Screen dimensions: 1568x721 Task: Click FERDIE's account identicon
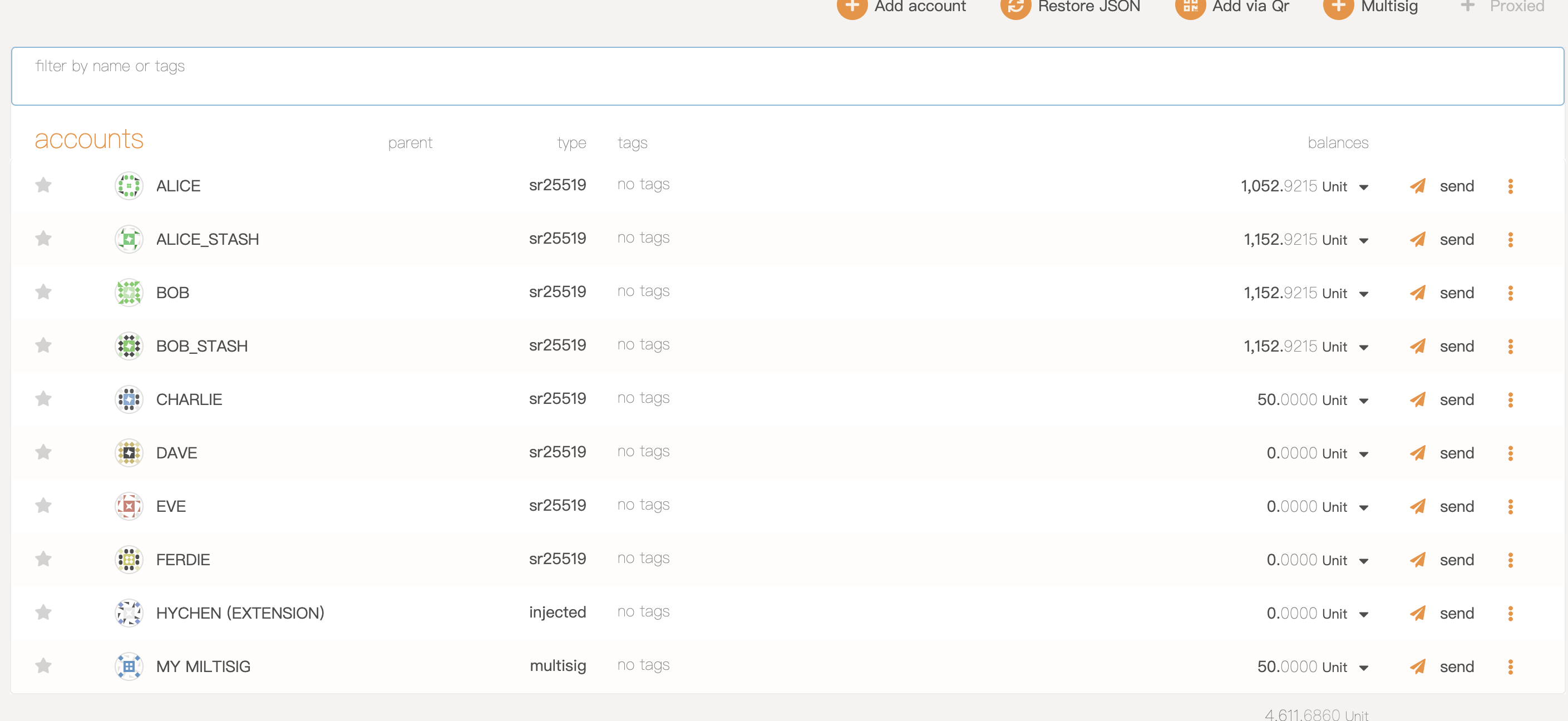[129, 560]
